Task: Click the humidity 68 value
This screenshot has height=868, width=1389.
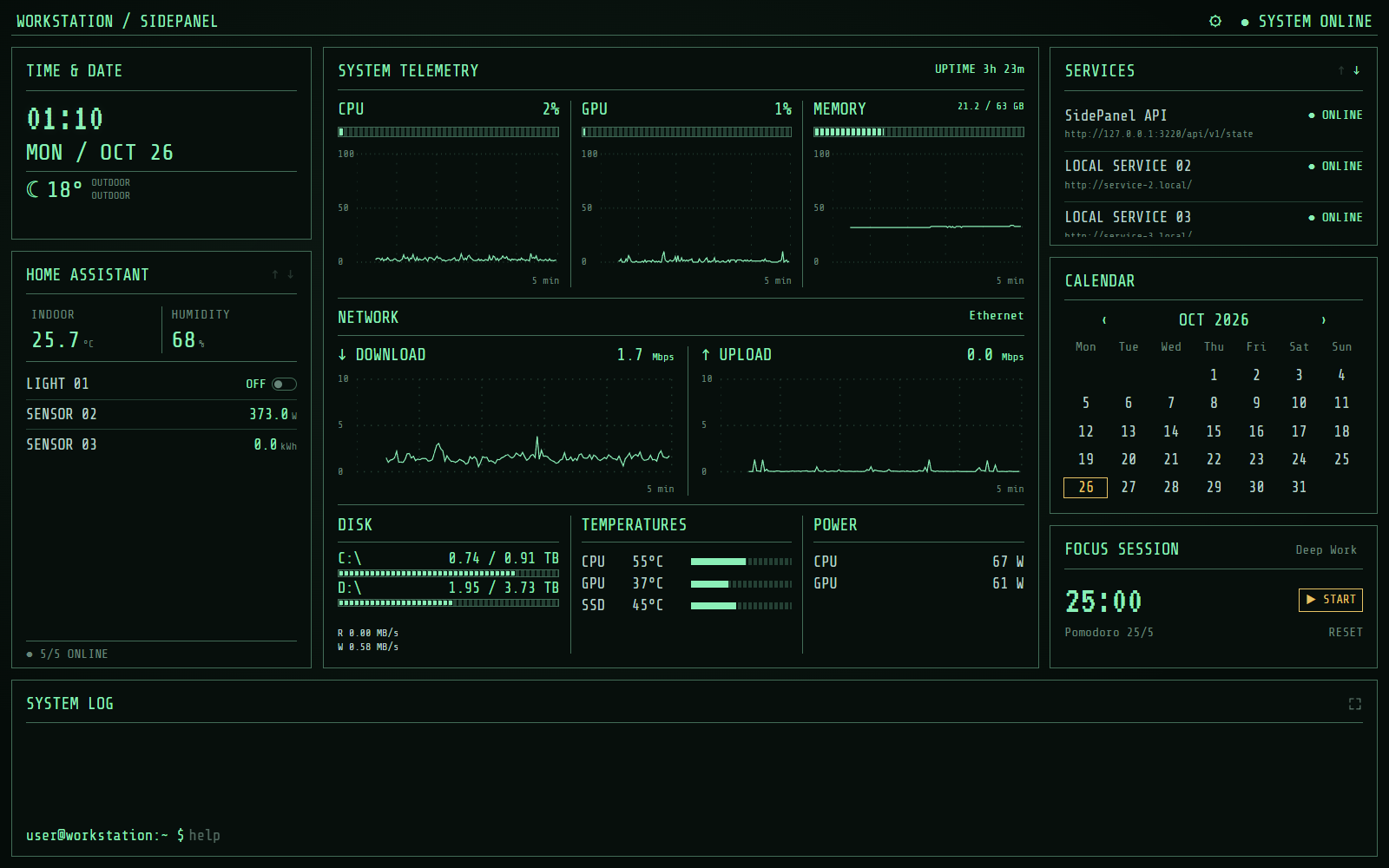Action: coord(183,340)
